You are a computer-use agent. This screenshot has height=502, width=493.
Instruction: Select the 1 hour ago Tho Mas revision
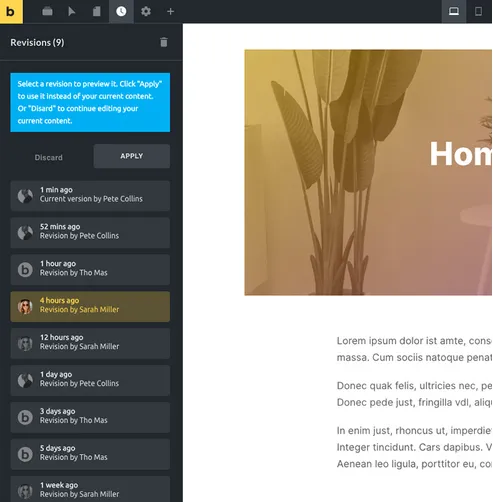(90, 270)
